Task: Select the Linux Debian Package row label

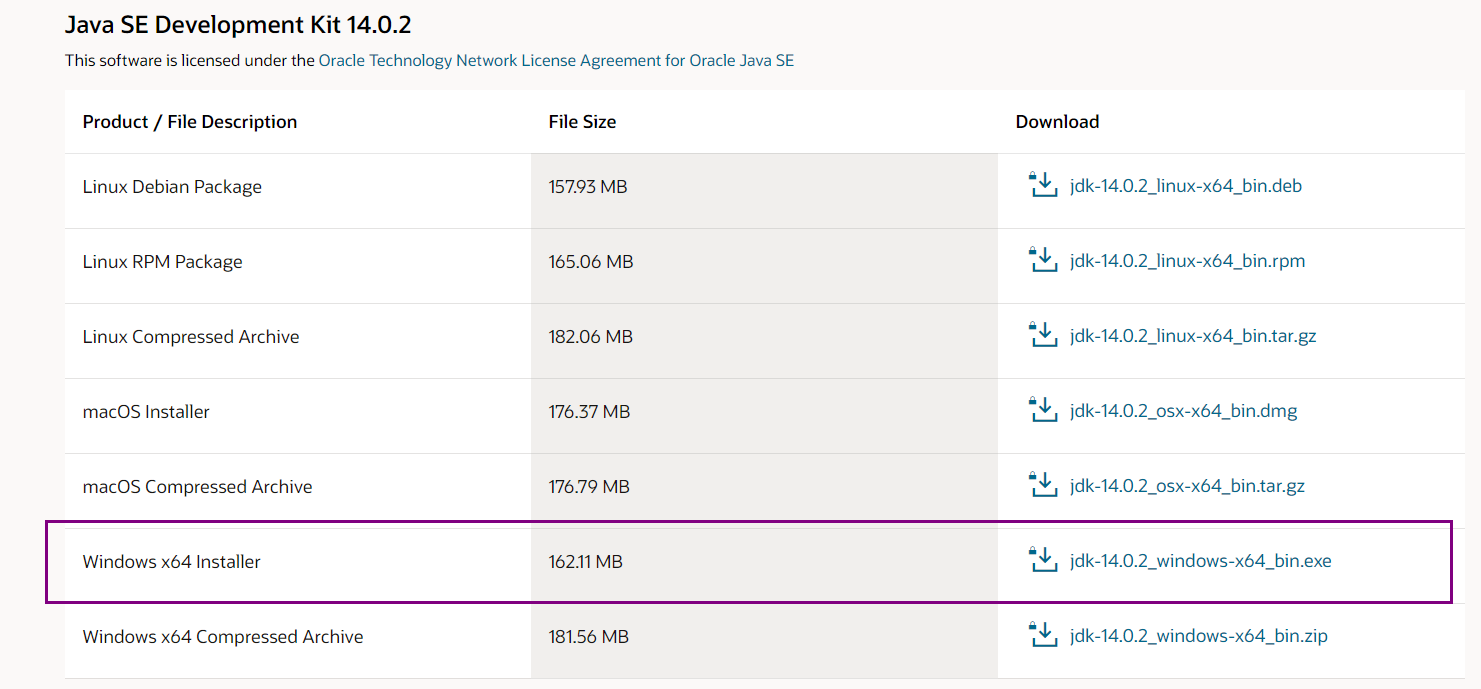Action: 172,187
